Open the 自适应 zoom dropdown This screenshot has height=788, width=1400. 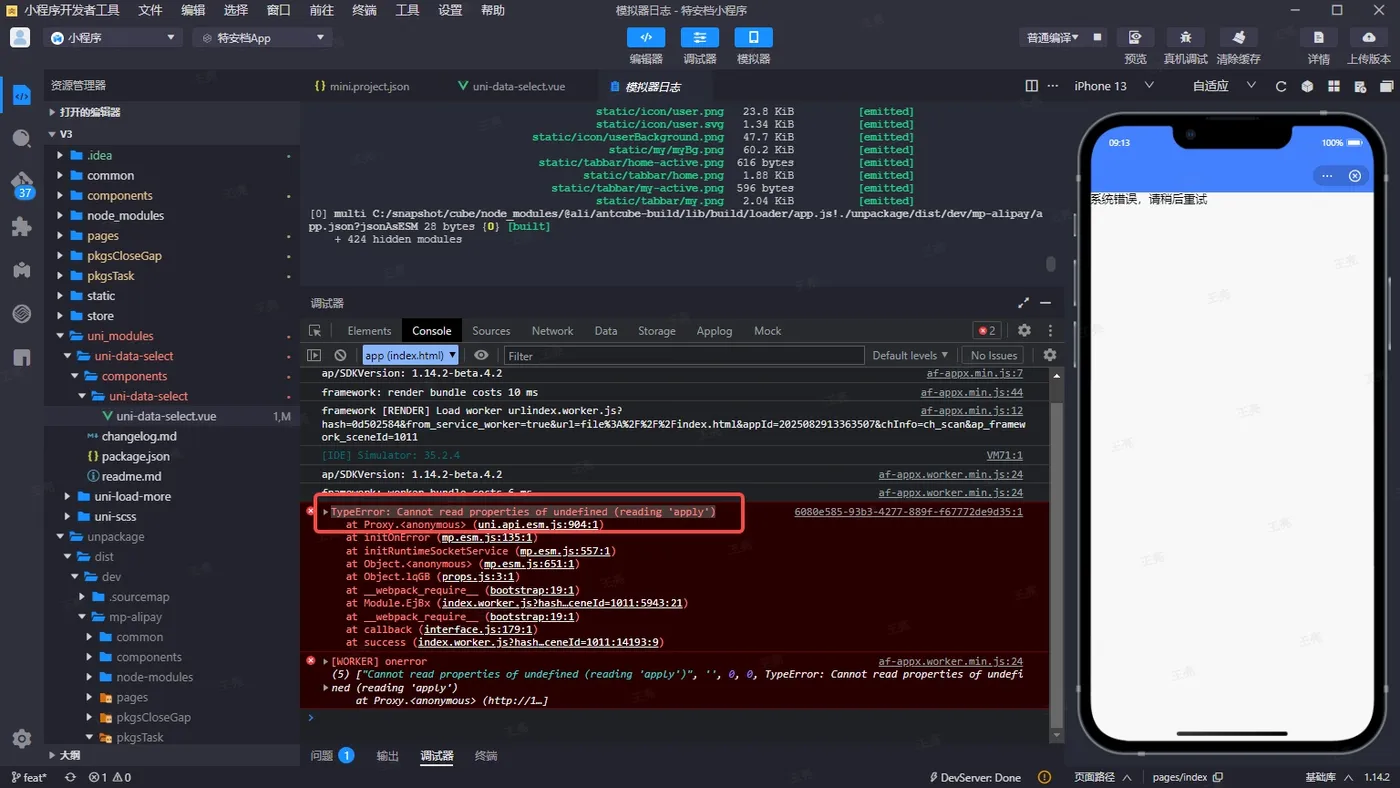pos(1223,86)
